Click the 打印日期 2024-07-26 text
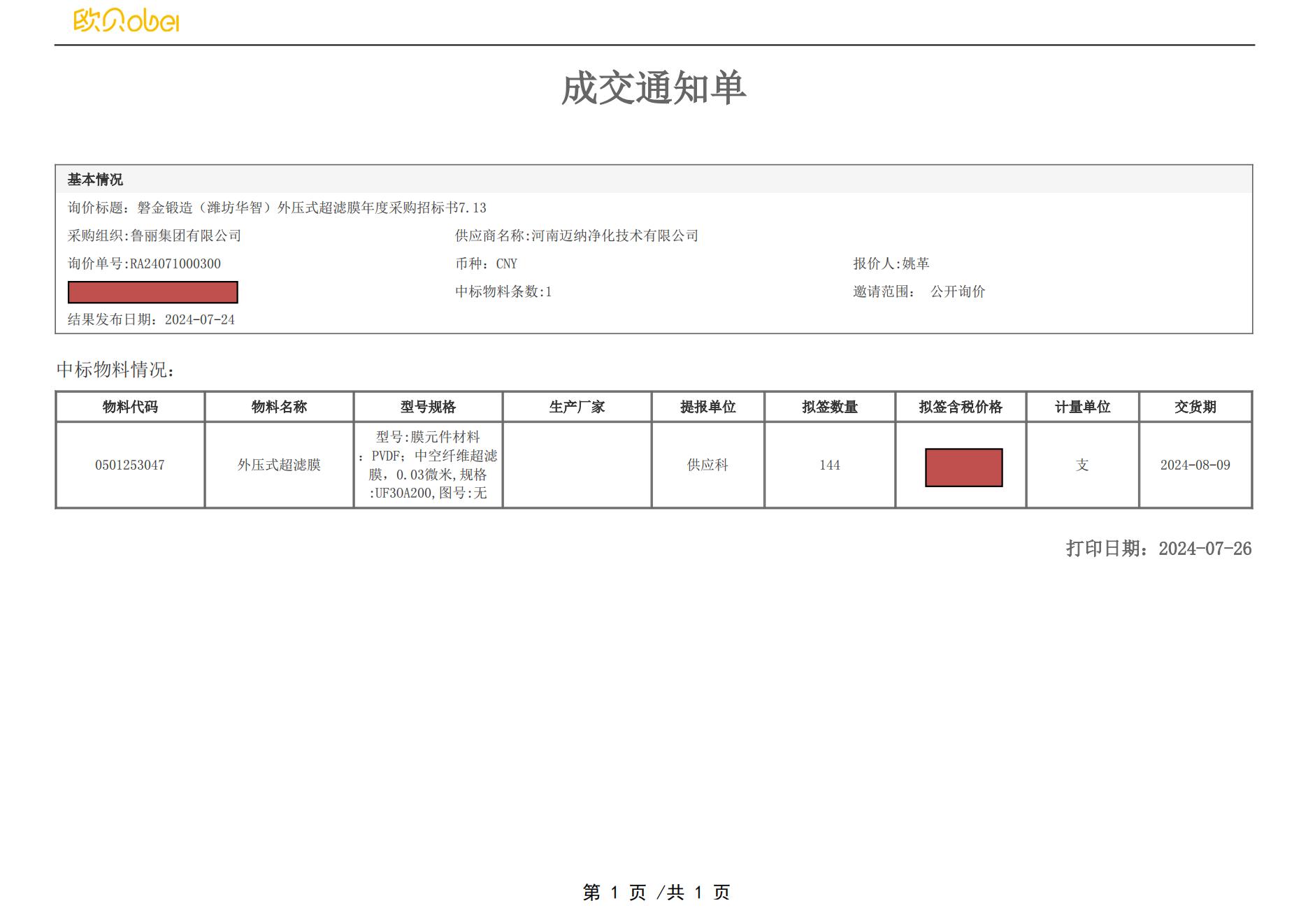 (x=1158, y=549)
